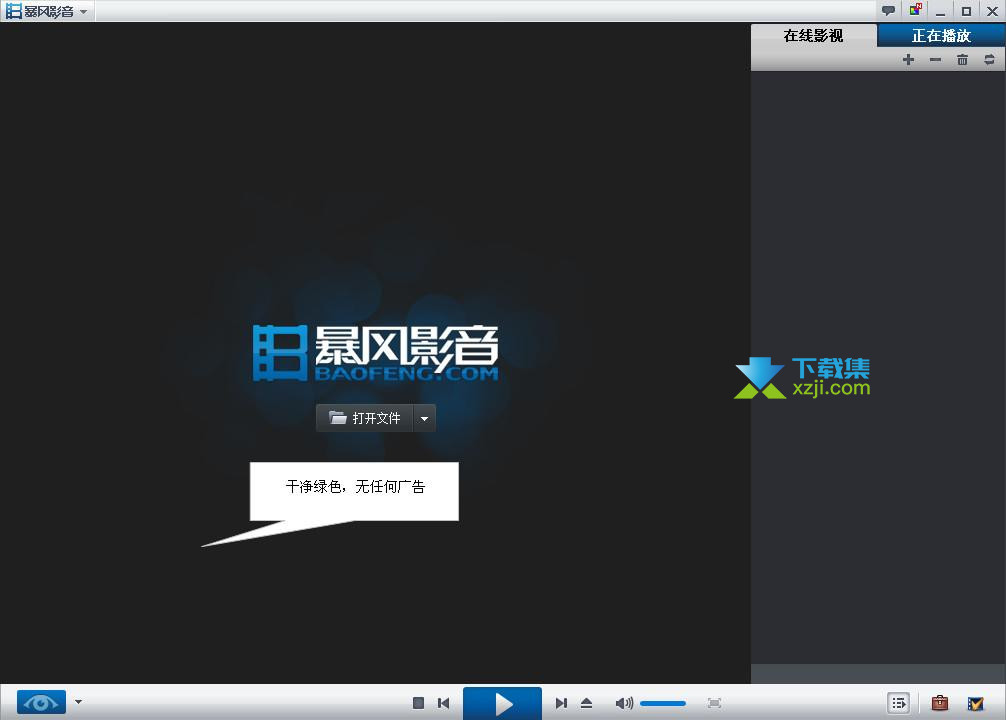
Task: Change the playlist loop mode icon
Action: [989, 60]
